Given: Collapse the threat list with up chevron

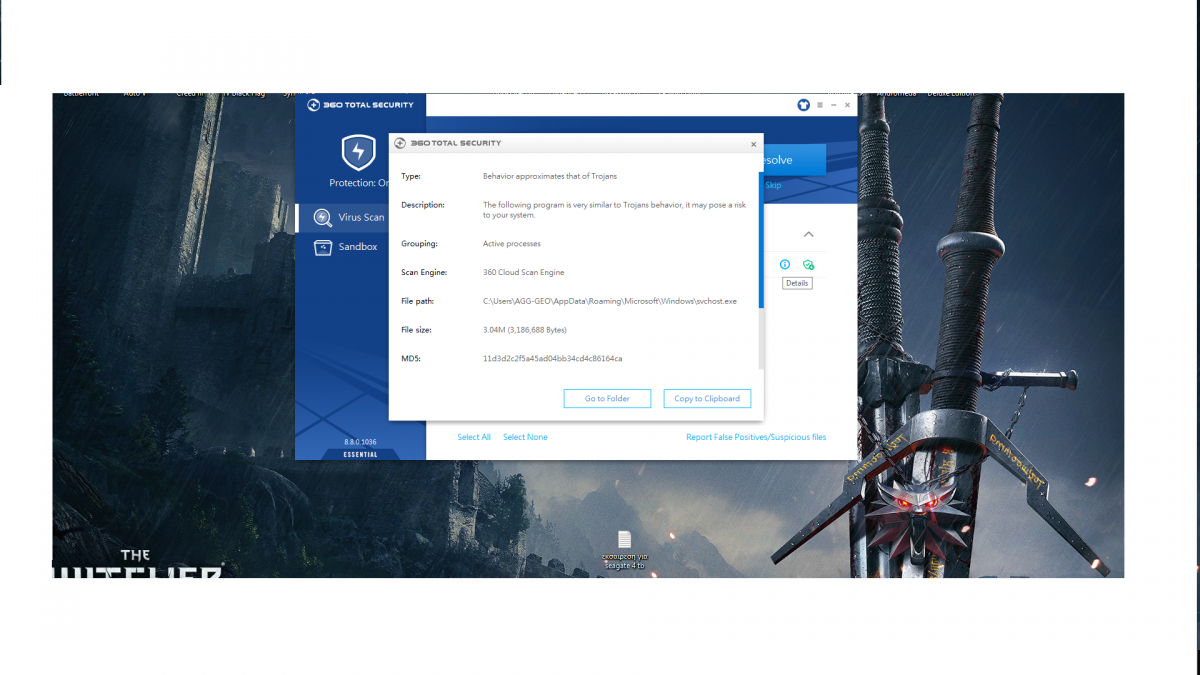Looking at the screenshot, I should (808, 234).
